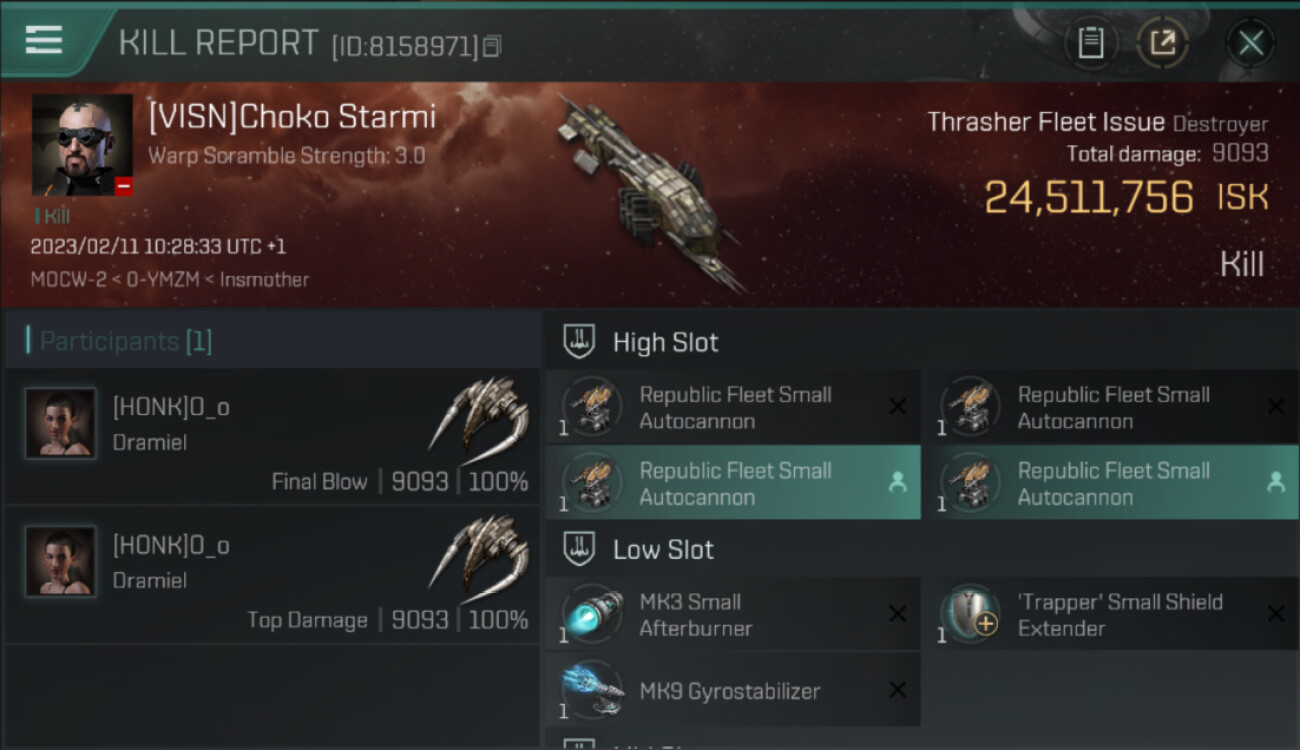The width and height of the screenshot is (1300, 750).
Task: Select the Participants tab
Action: click(126, 341)
